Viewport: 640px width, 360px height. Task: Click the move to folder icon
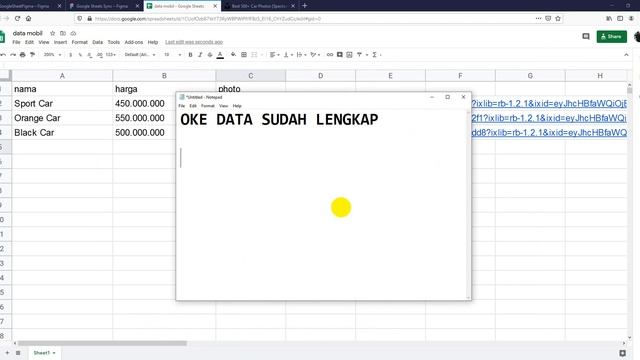coord(62,33)
